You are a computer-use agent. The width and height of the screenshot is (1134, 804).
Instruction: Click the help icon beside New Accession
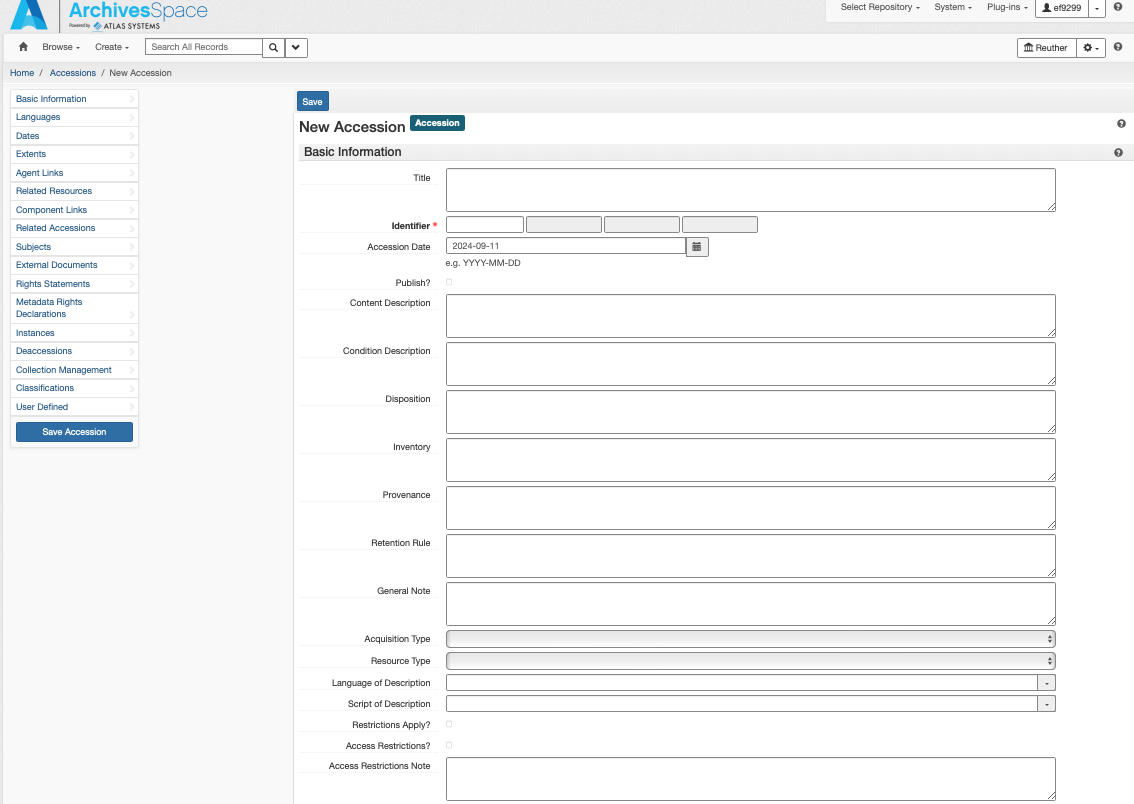pos(1121,124)
